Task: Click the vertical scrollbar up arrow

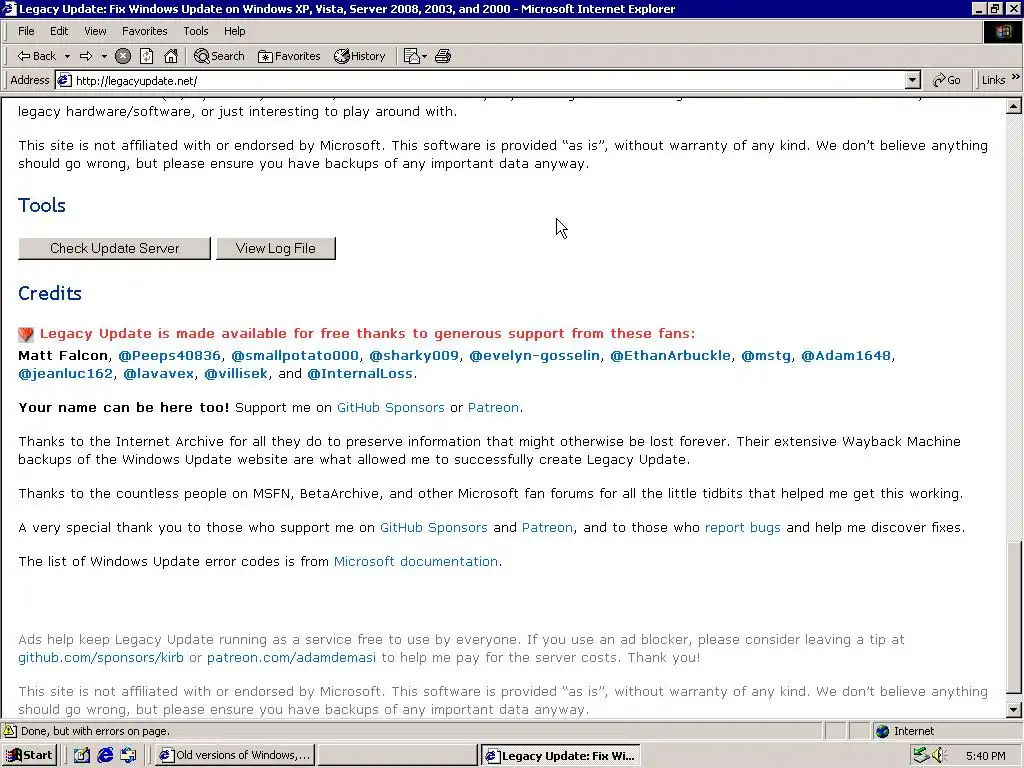Action: pos(1014,106)
